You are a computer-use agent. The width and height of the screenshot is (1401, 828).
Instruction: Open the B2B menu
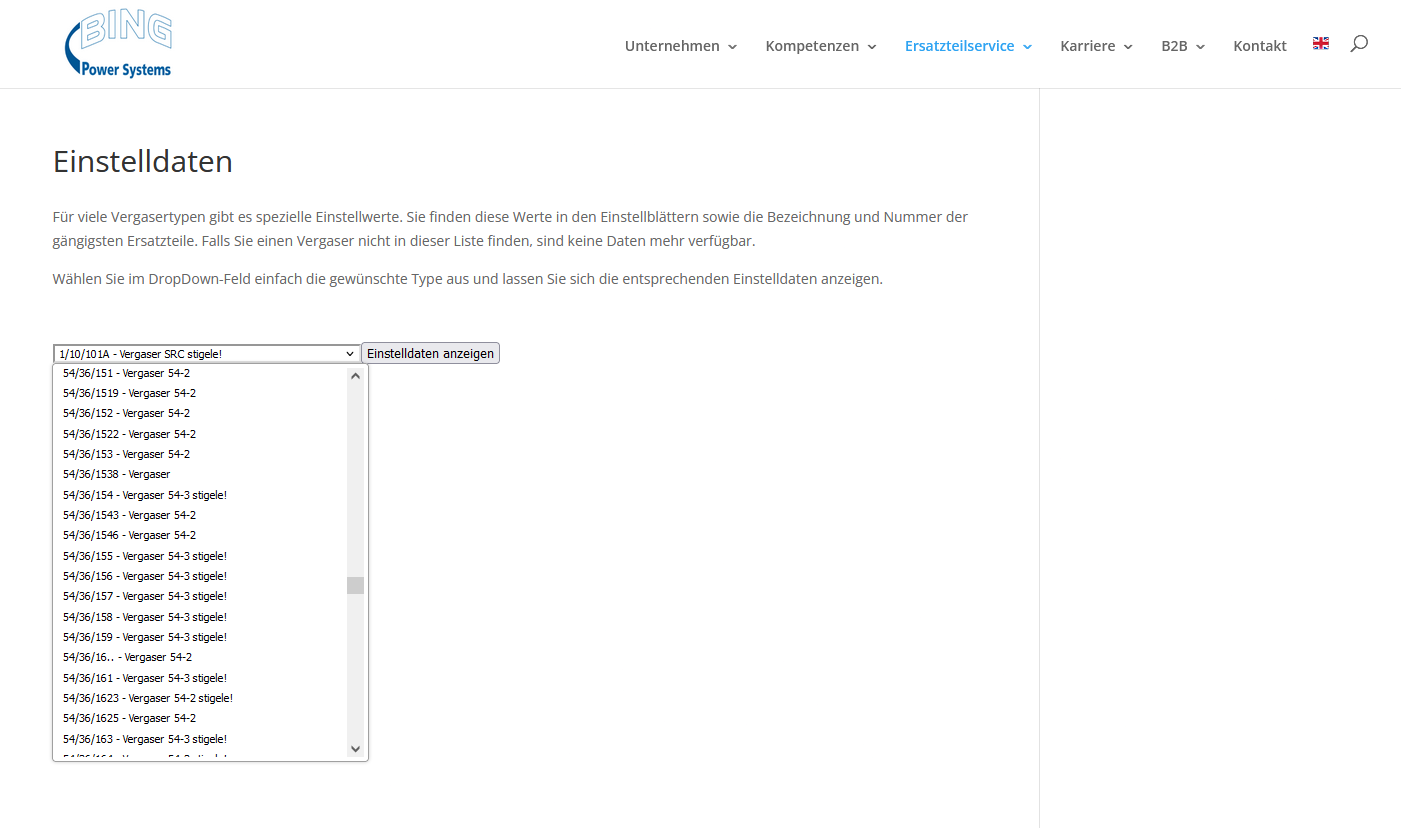[1182, 46]
